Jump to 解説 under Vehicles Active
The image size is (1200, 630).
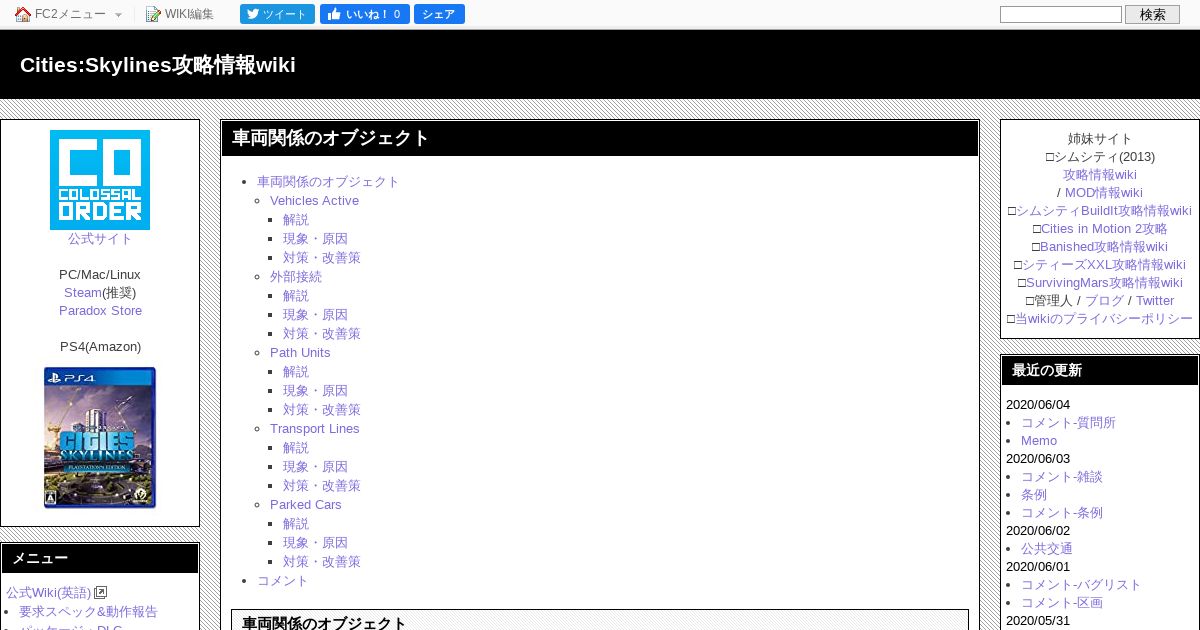coord(296,220)
